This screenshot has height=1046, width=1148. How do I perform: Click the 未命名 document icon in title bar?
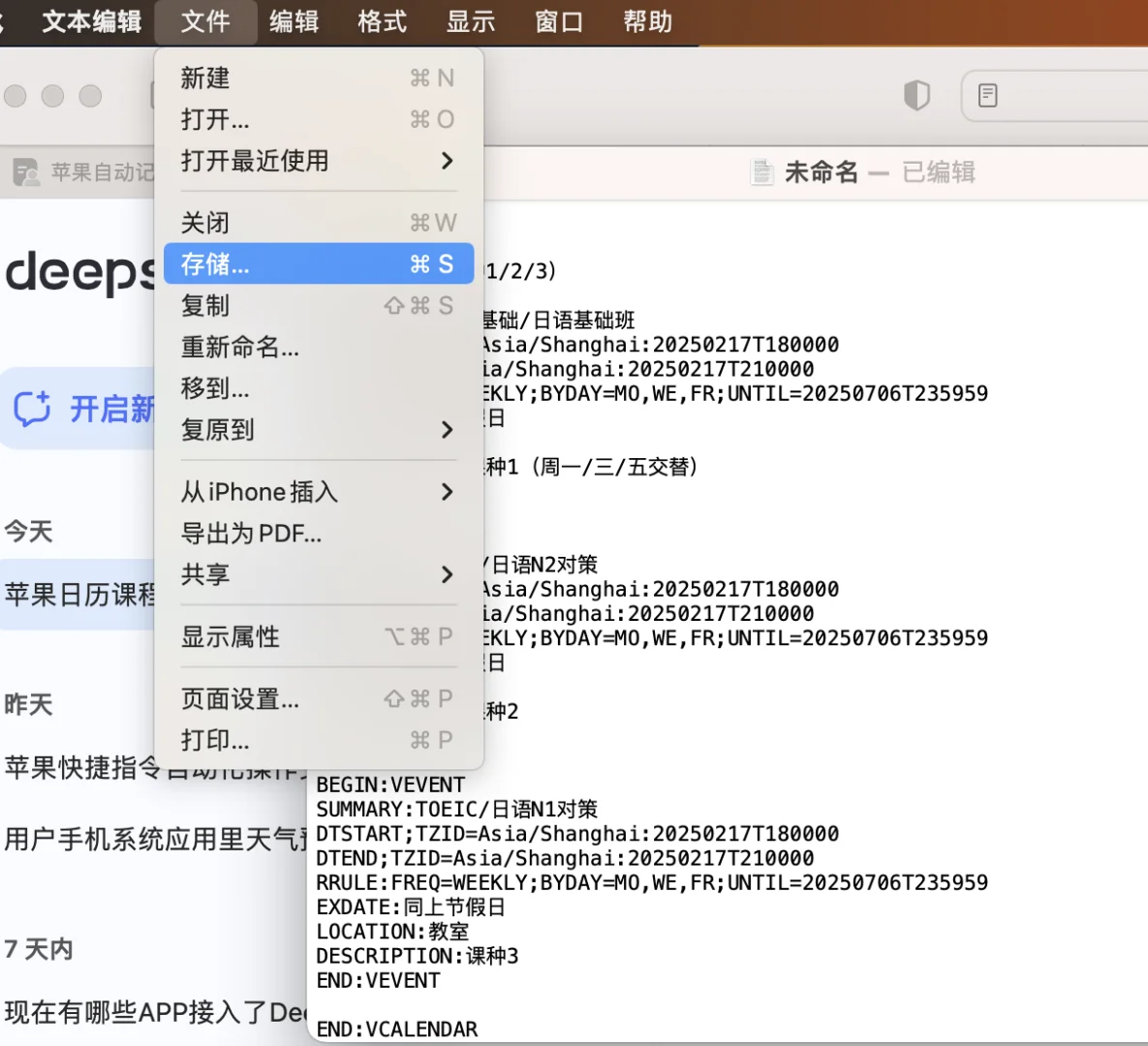(762, 172)
